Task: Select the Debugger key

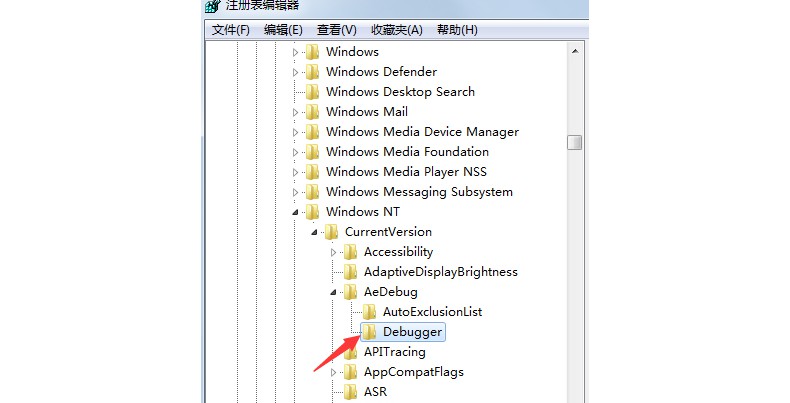Action: pos(413,332)
